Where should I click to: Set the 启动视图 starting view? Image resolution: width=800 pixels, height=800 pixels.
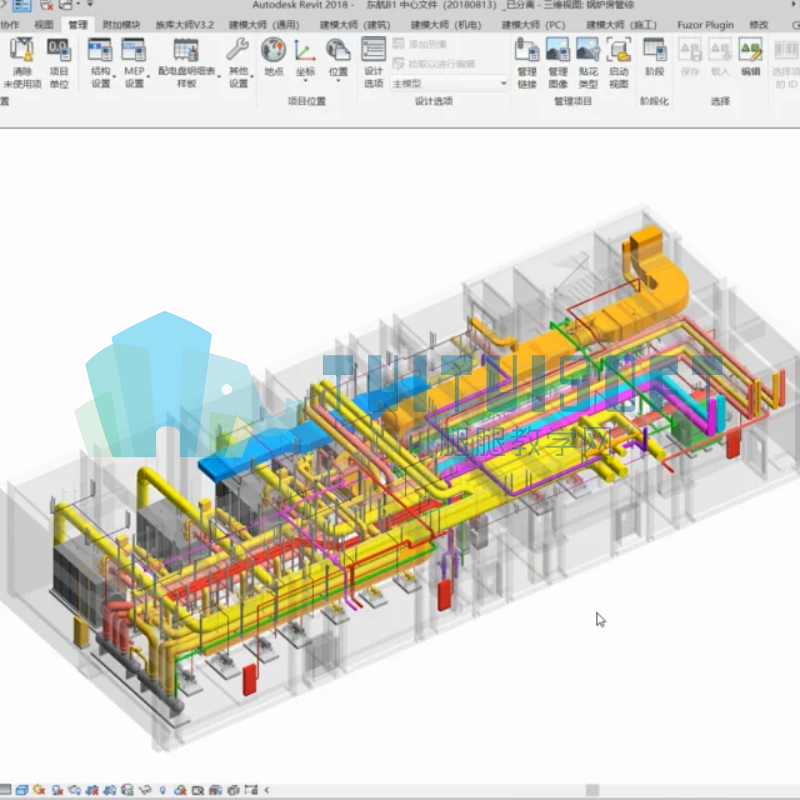click(x=618, y=63)
